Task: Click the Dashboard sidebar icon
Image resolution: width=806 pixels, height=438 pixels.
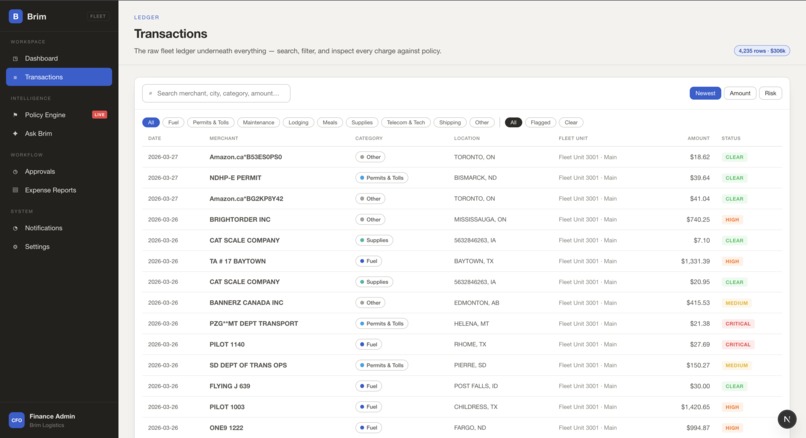Action: pos(15,59)
